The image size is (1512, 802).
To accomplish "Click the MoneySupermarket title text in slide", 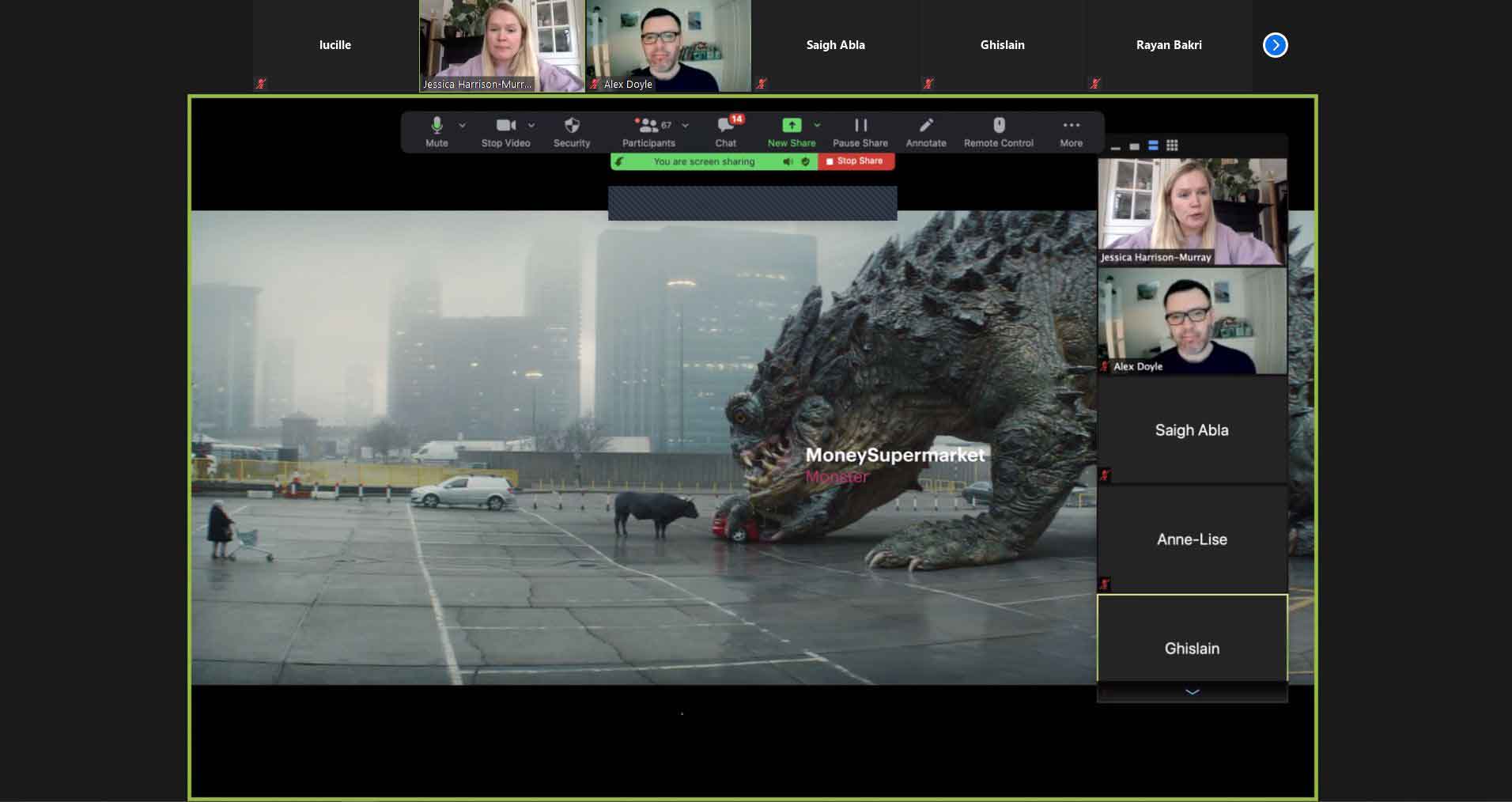I will click(x=895, y=455).
